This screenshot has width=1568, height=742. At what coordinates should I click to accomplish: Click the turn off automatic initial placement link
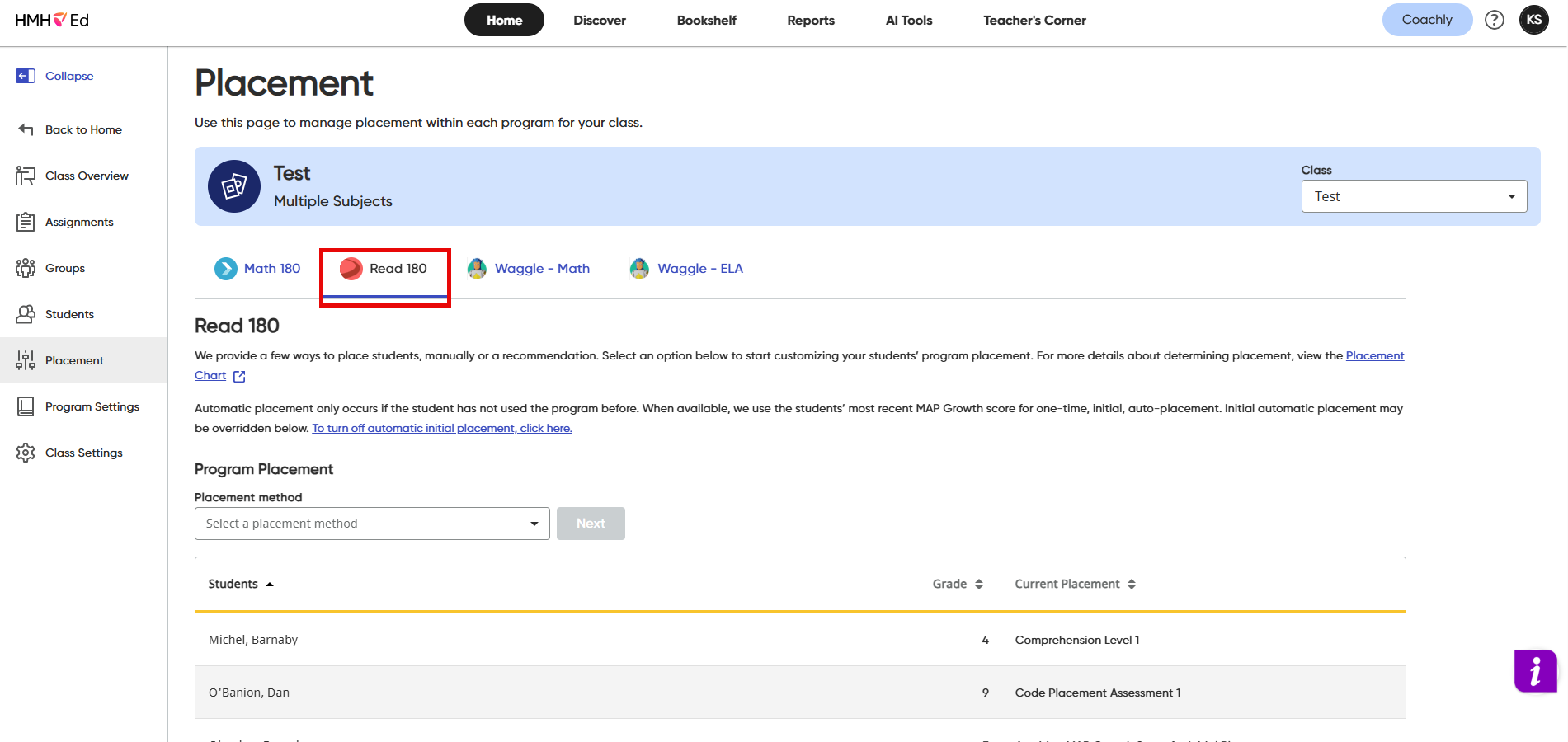click(442, 428)
